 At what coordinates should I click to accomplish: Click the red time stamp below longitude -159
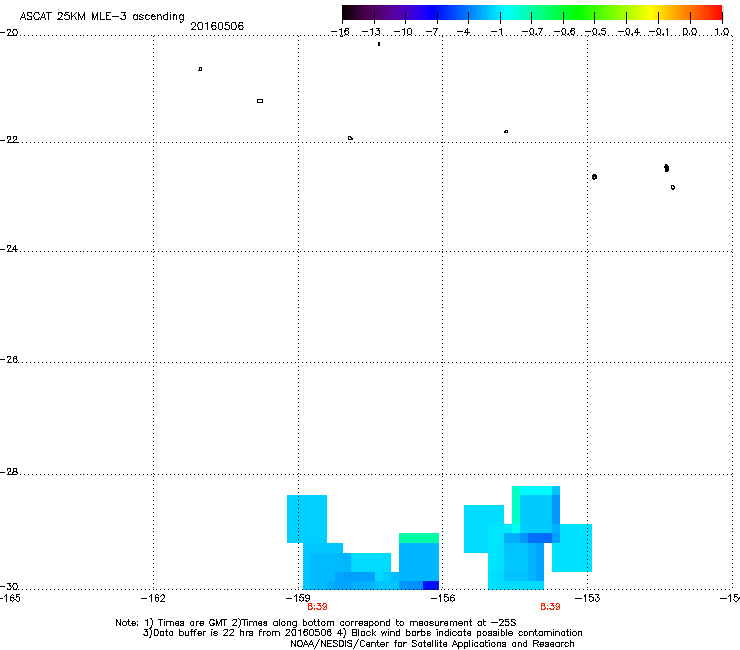(317, 607)
